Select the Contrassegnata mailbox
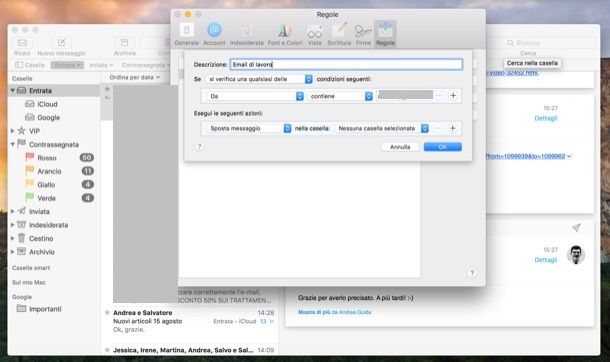The image size is (610, 362). click(x=54, y=145)
